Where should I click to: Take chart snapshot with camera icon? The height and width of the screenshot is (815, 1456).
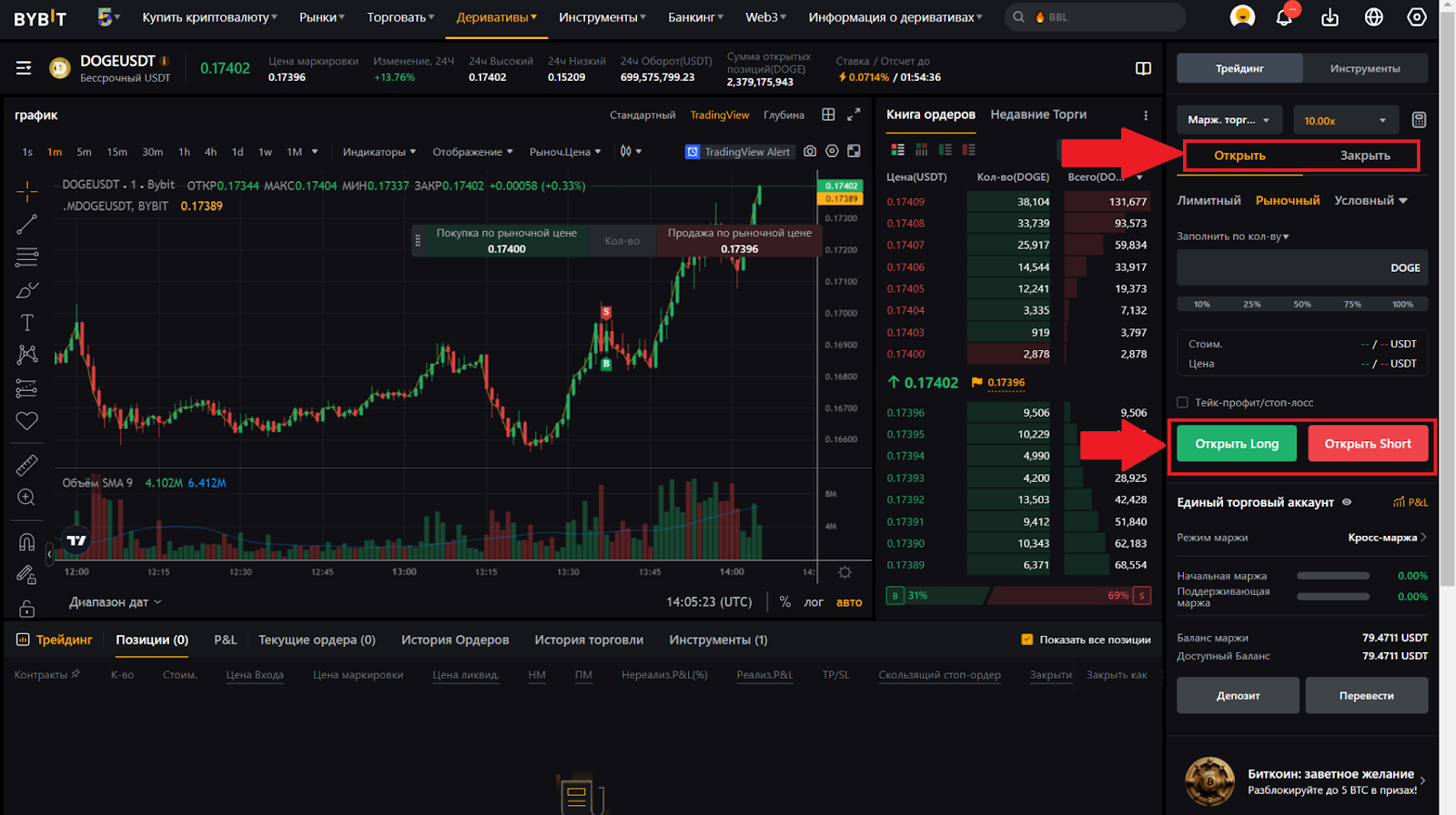pyautogui.click(x=810, y=151)
